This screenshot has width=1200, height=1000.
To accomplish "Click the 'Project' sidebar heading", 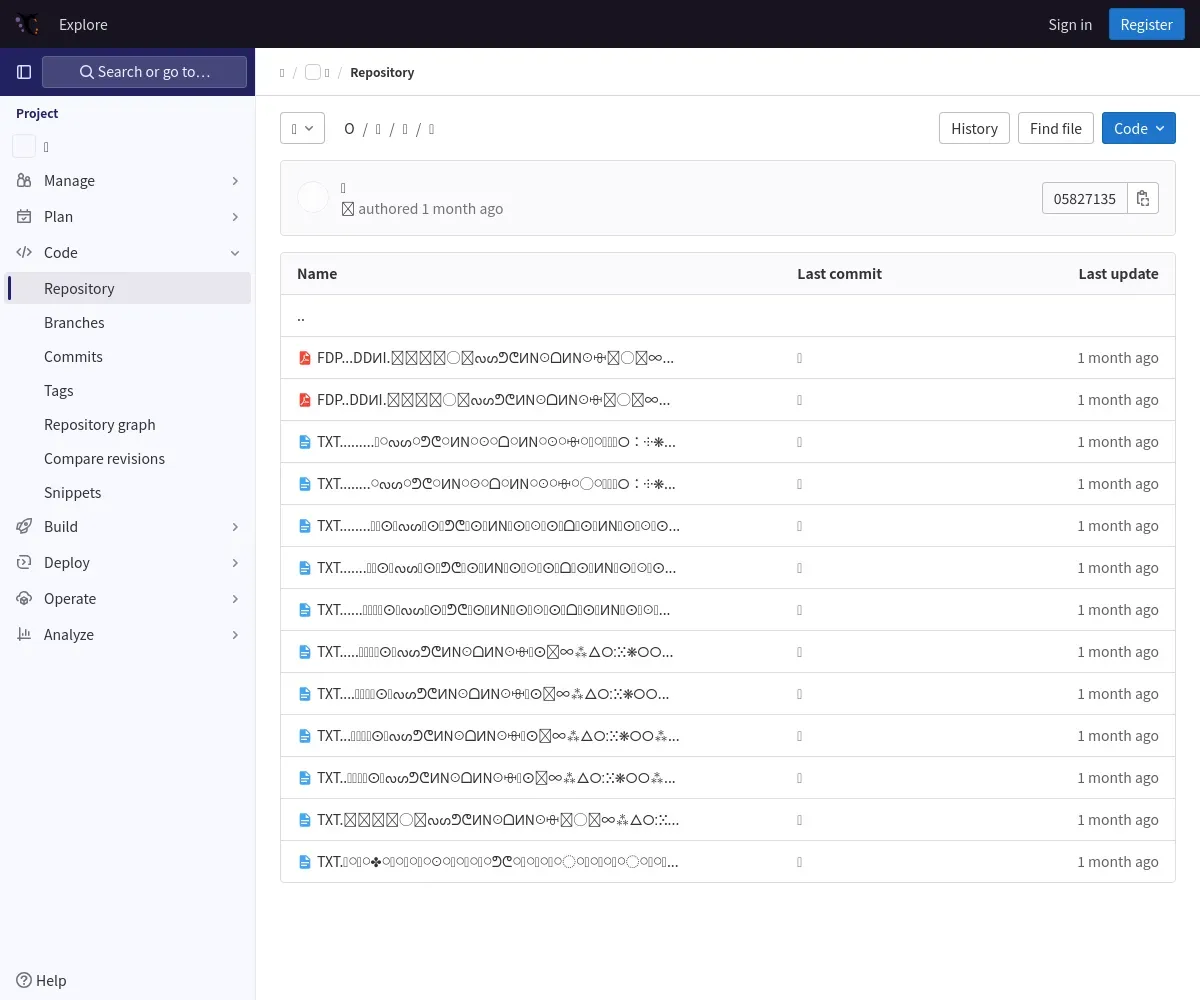I will click(37, 113).
